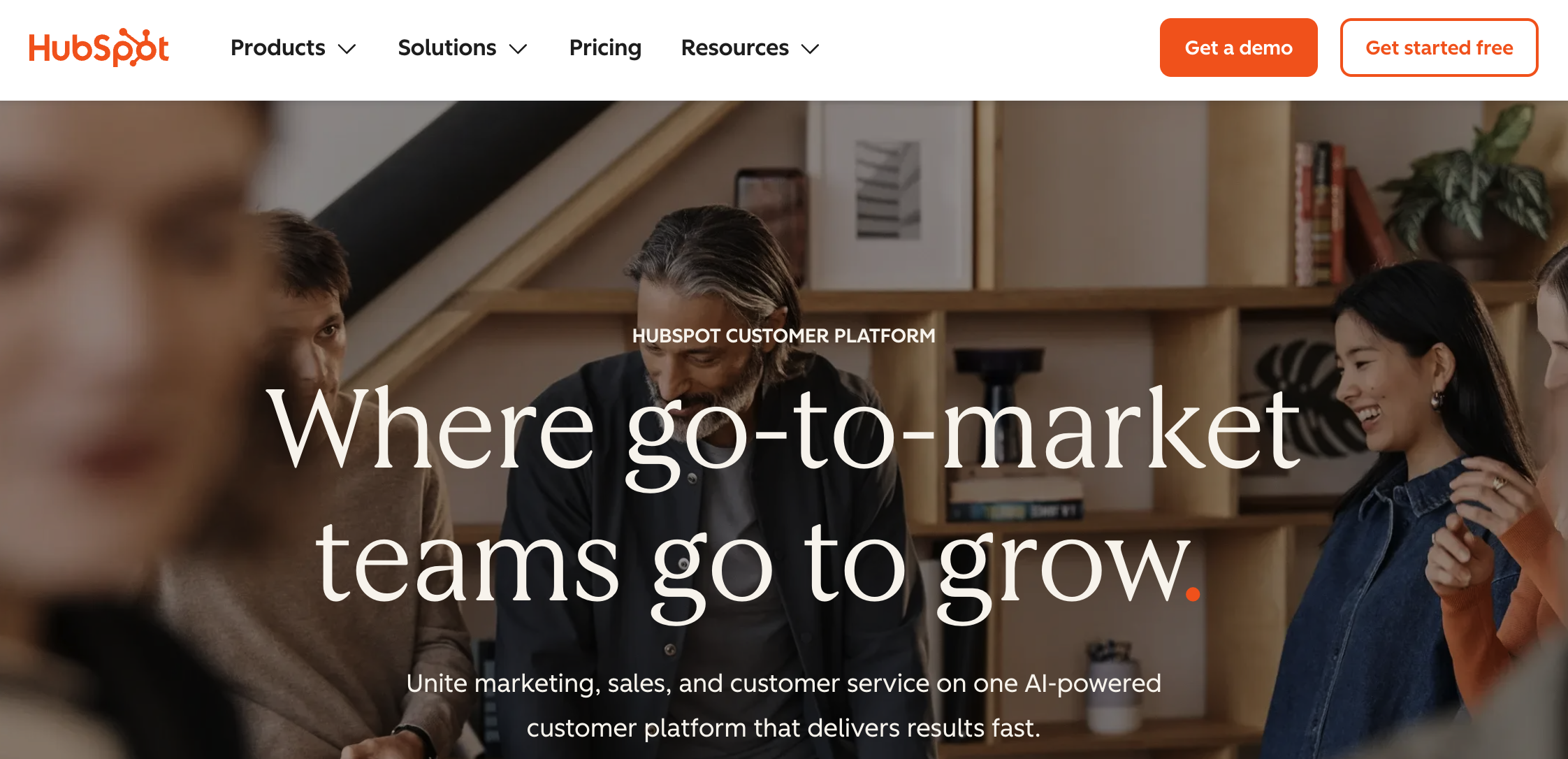Expand the chevron next to Products

click(347, 49)
